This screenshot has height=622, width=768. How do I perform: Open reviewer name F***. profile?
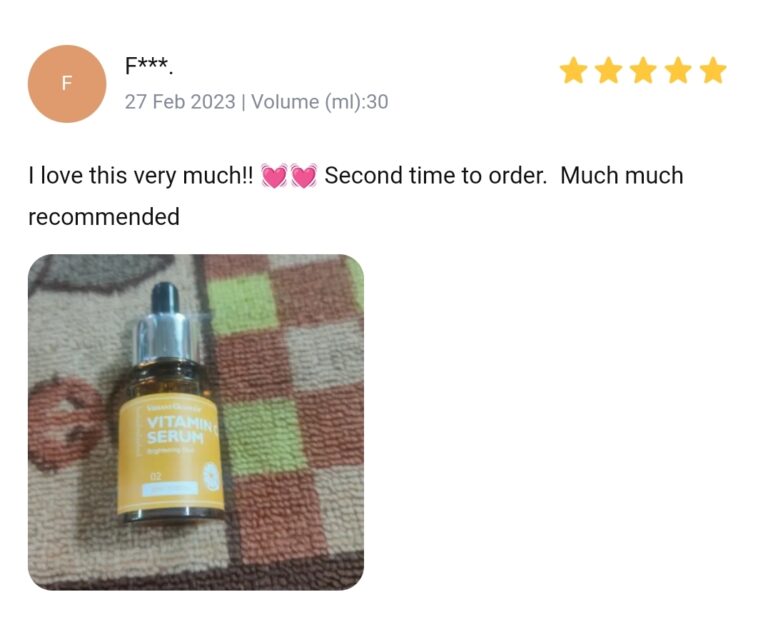click(x=149, y=66)
